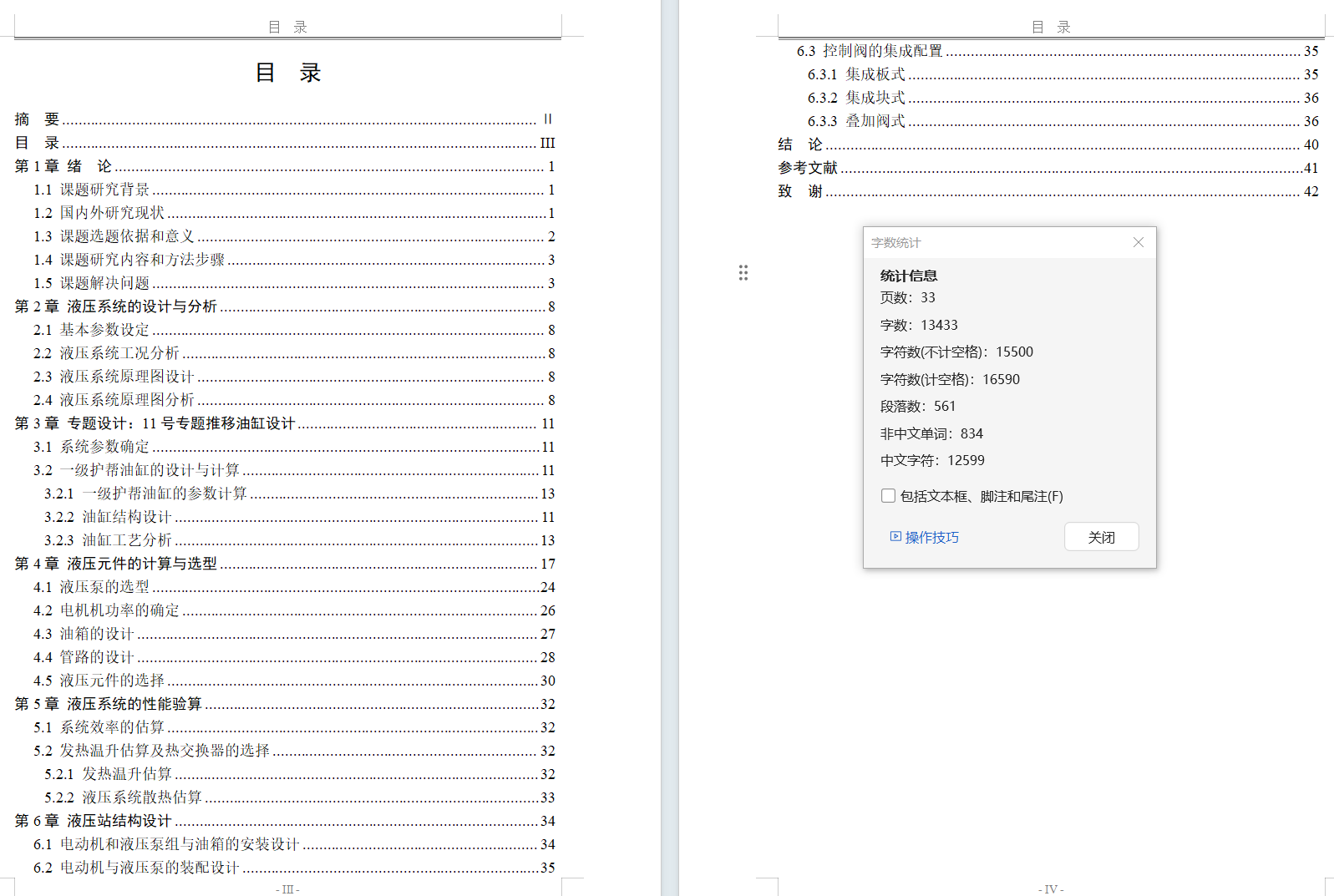The image size is (1334, 896).
Task: Open 4.3 油箱的设计 entry
Action: pos(294,634)
